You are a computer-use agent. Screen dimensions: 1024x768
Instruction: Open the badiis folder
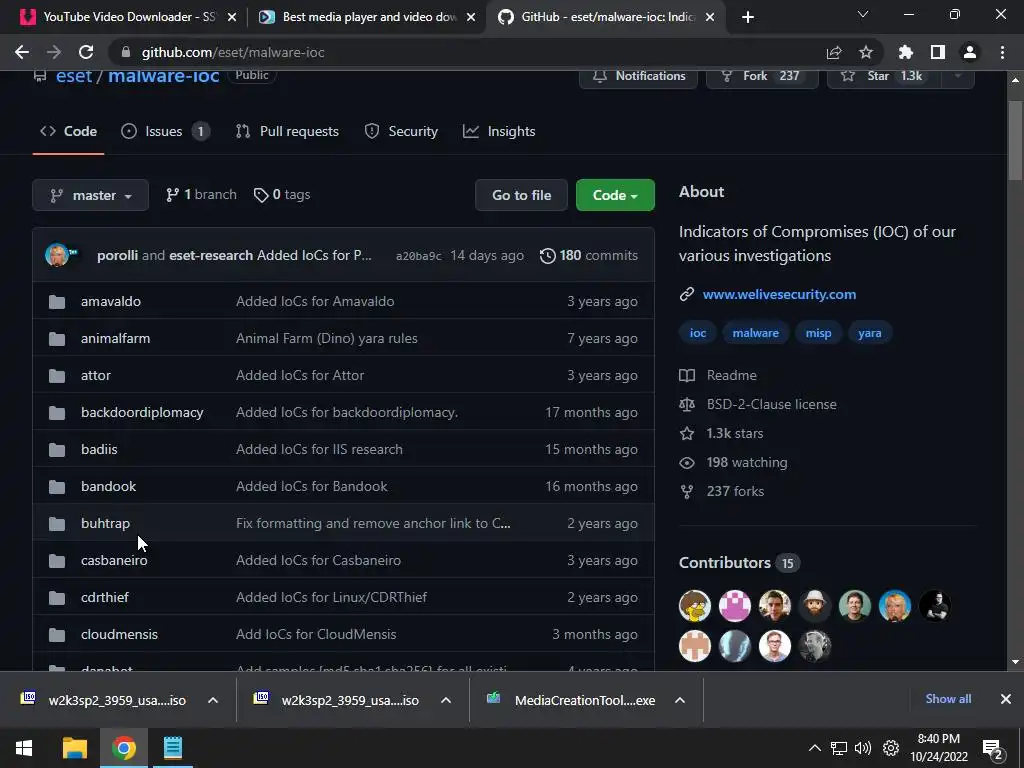99,449
